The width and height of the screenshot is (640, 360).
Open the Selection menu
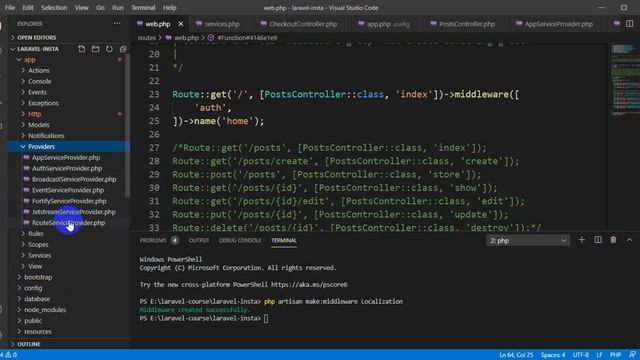[54, 8]
